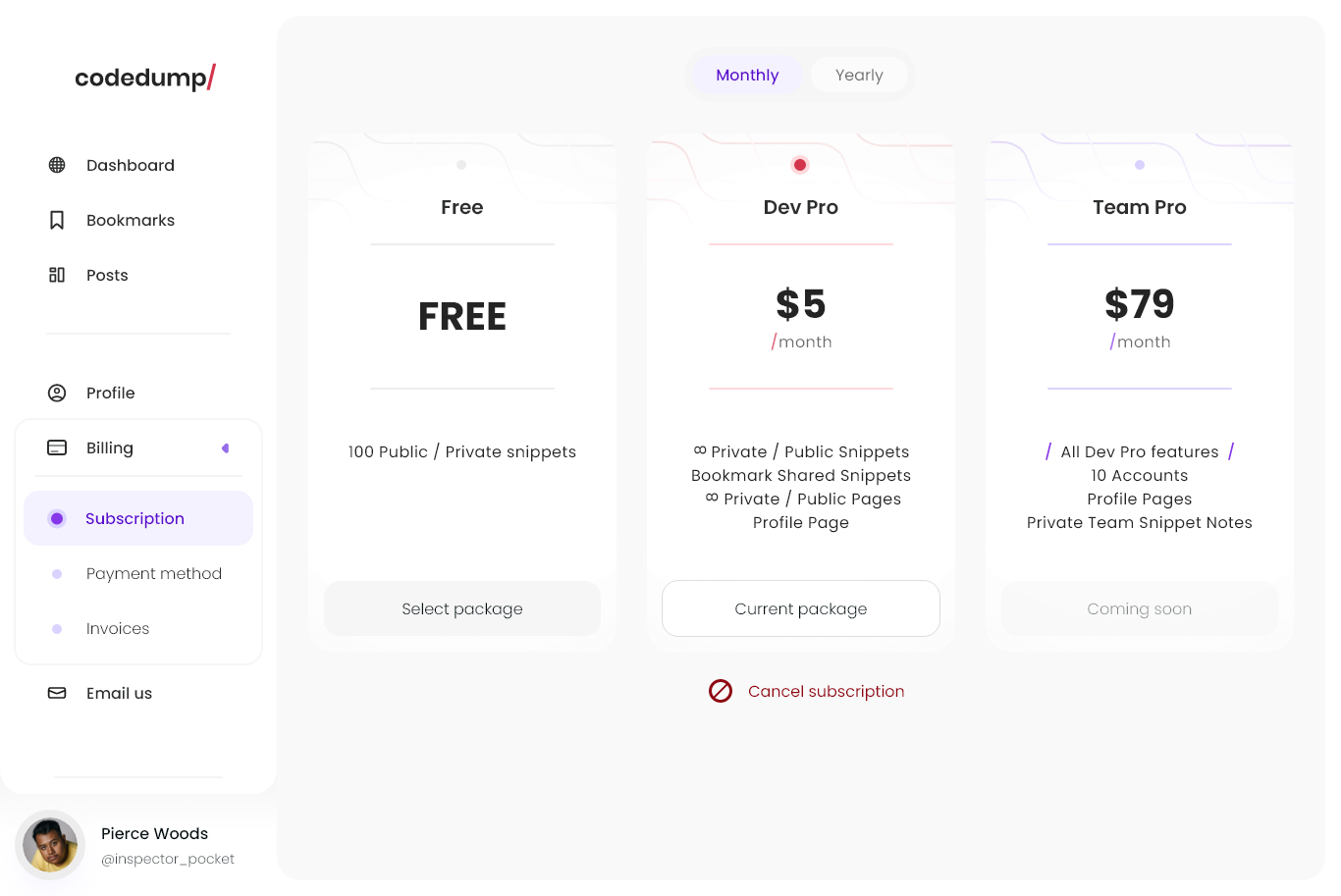The image size is (1341, 896).
Task: Click the Billing credit card icon
Action: [57, 448]
